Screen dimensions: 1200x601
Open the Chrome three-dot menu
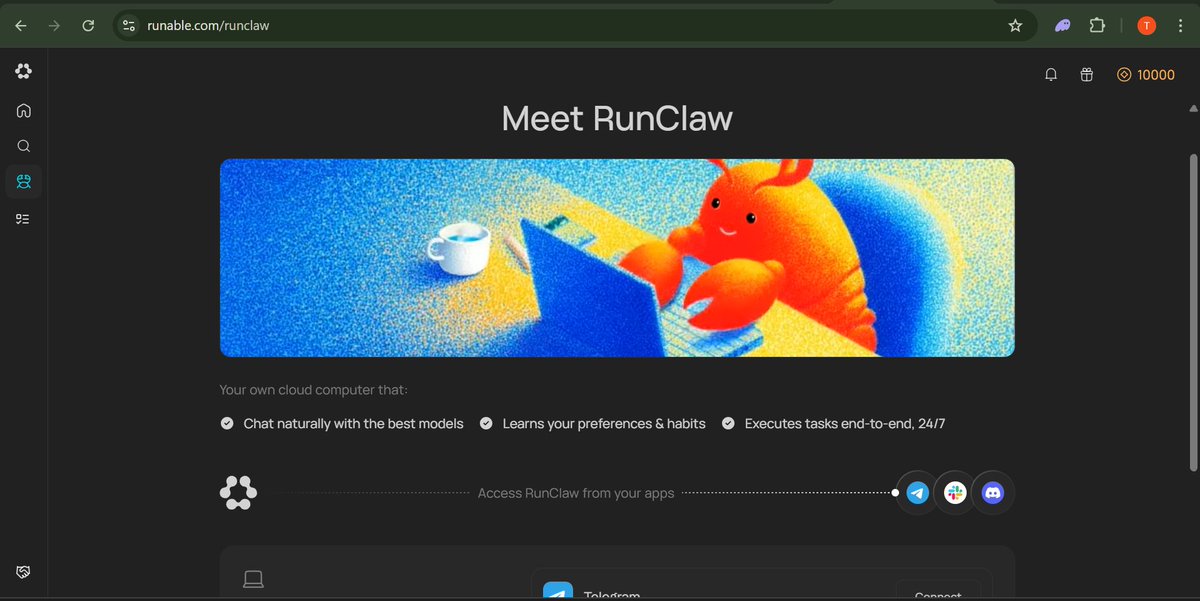tap(1181, 26)
